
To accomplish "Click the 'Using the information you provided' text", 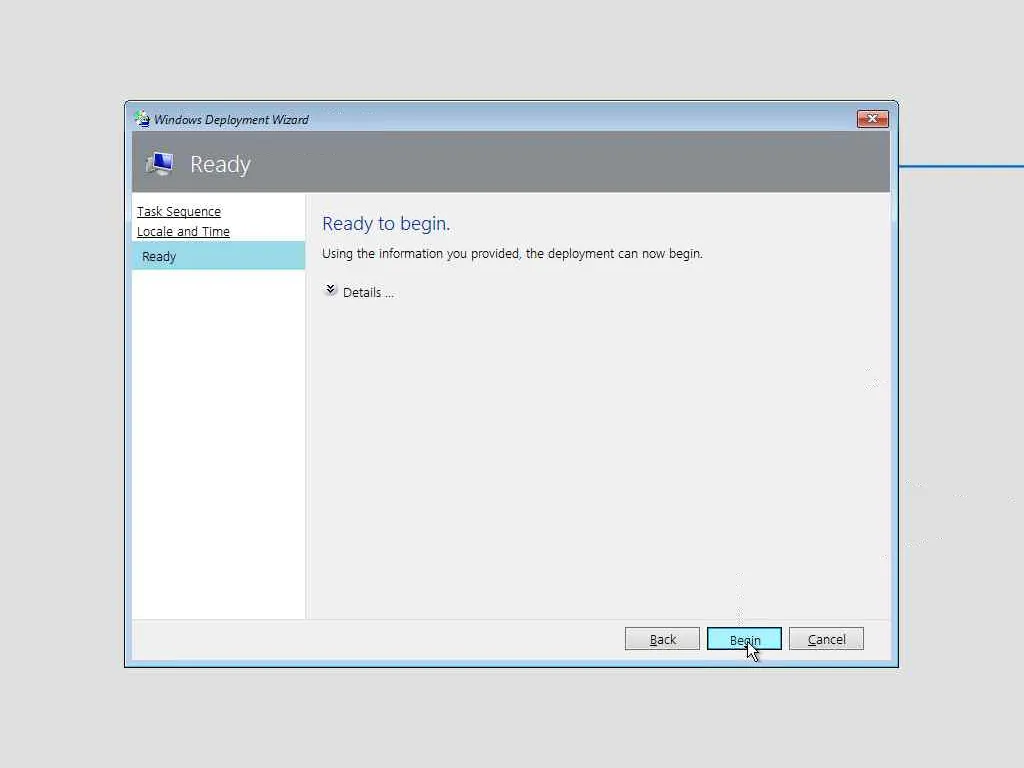I will (x=512, y=253).
